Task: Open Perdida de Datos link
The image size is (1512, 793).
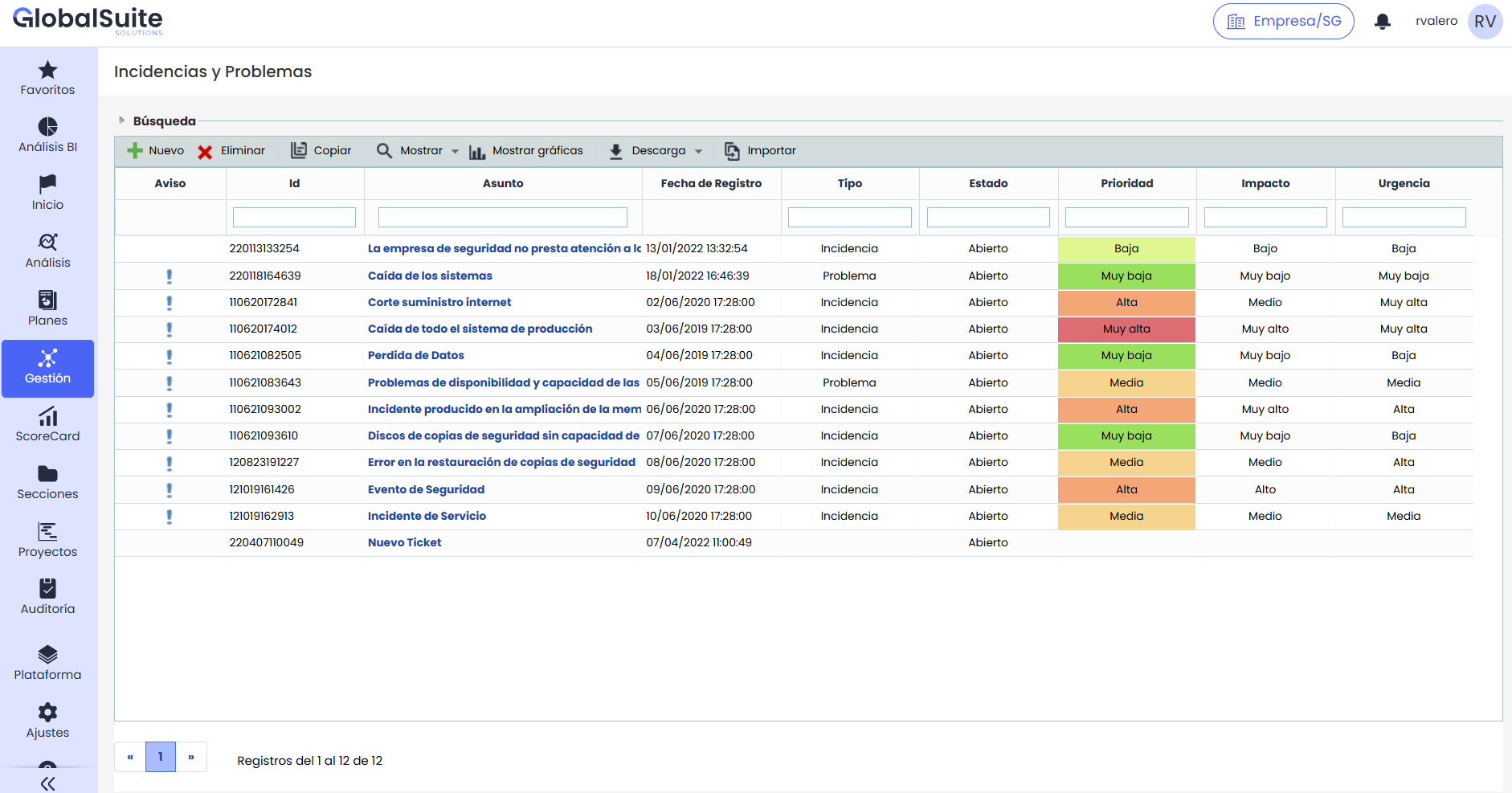Action: tap(416, 355)
